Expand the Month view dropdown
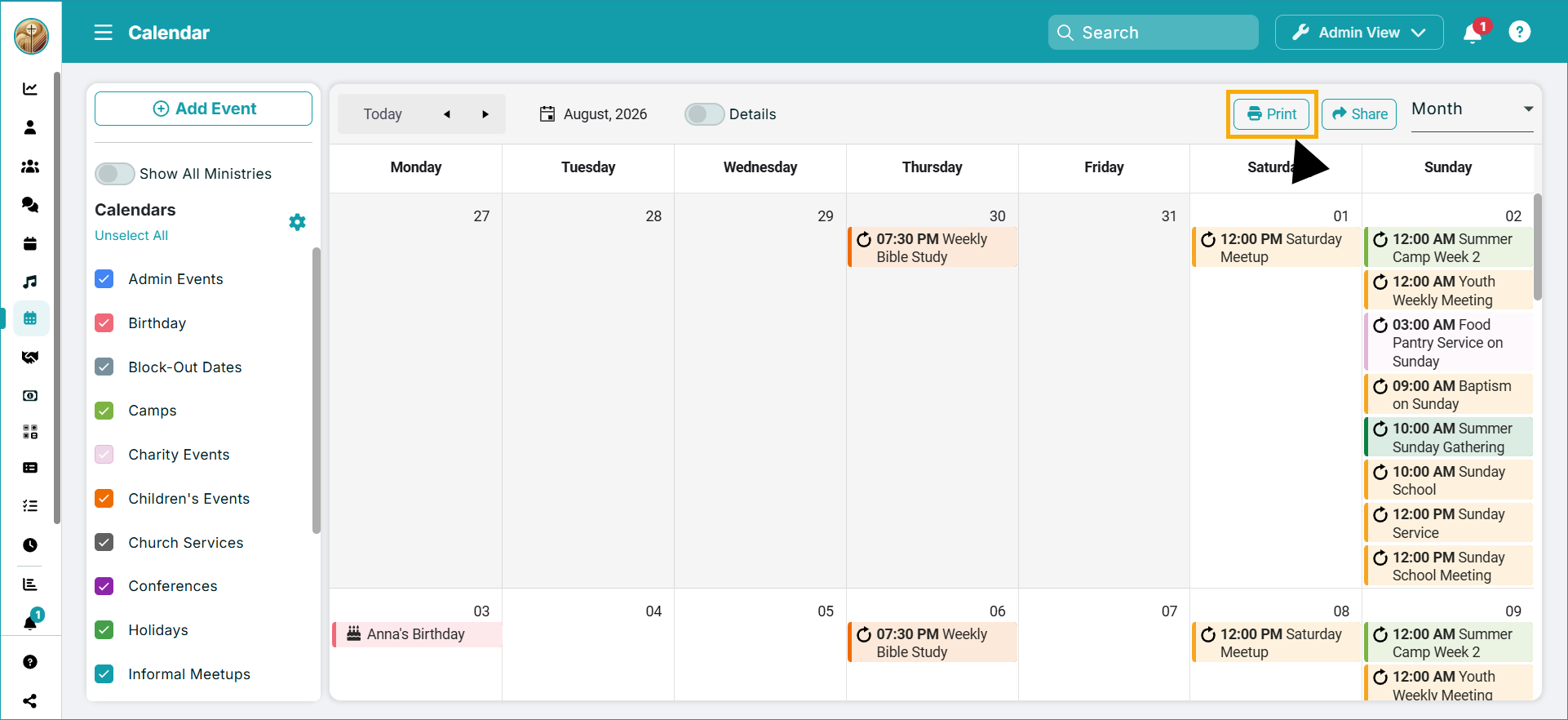 [x=1473, y=109]
